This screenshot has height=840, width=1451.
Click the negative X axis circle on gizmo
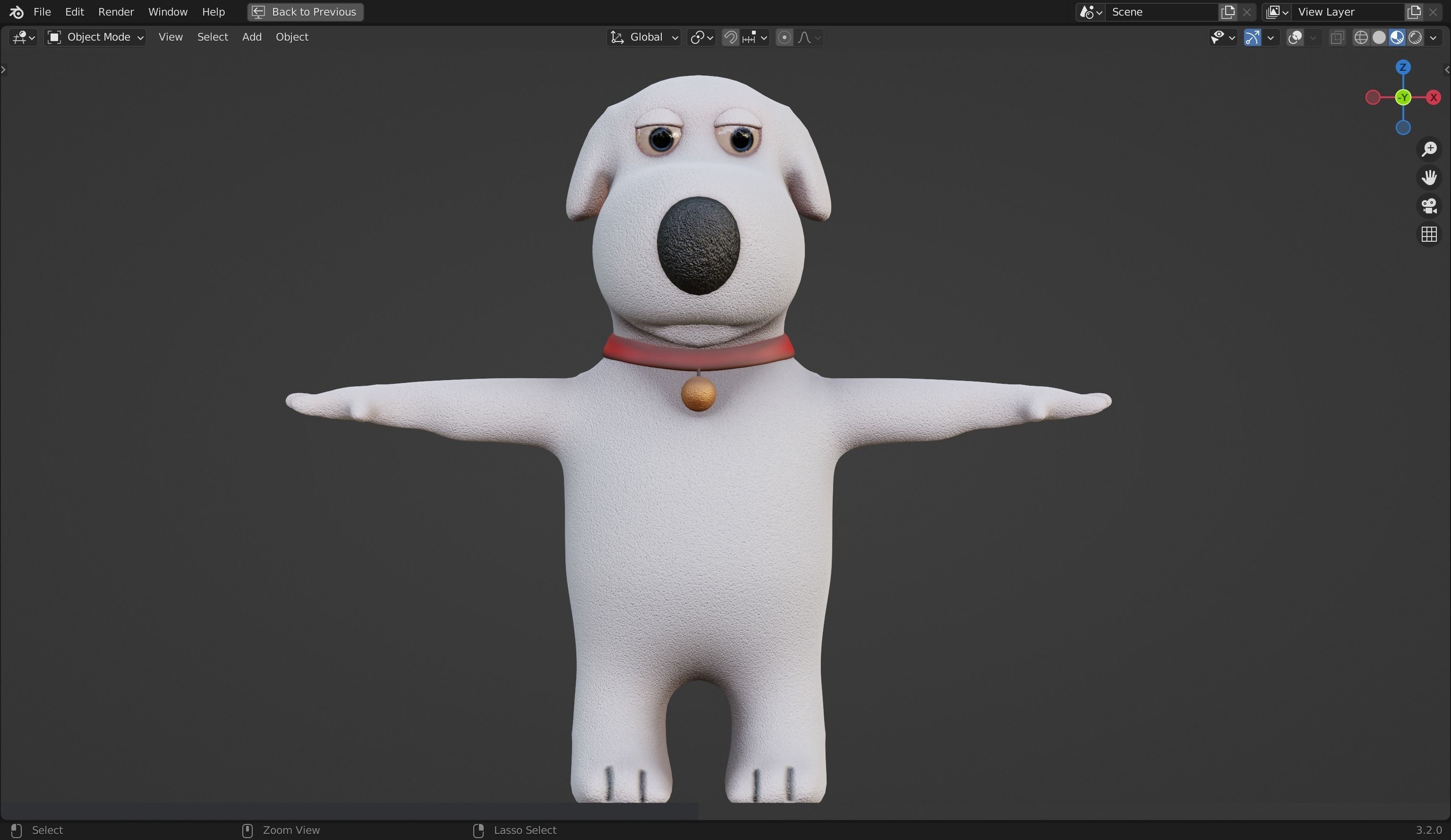[x=1373, y=97]
